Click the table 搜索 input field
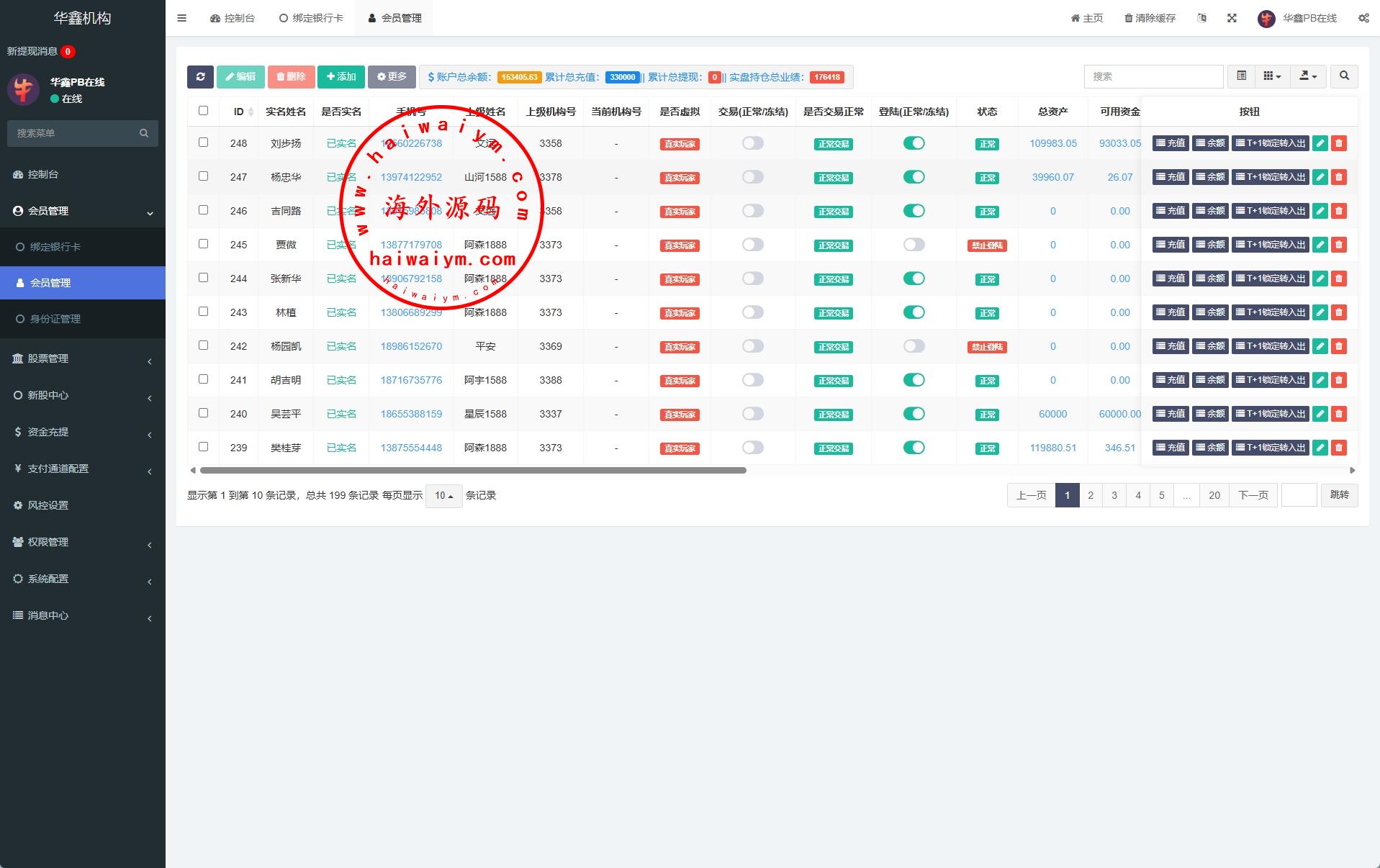The width and height of the screenshot is (1380, 868). 1153,76
